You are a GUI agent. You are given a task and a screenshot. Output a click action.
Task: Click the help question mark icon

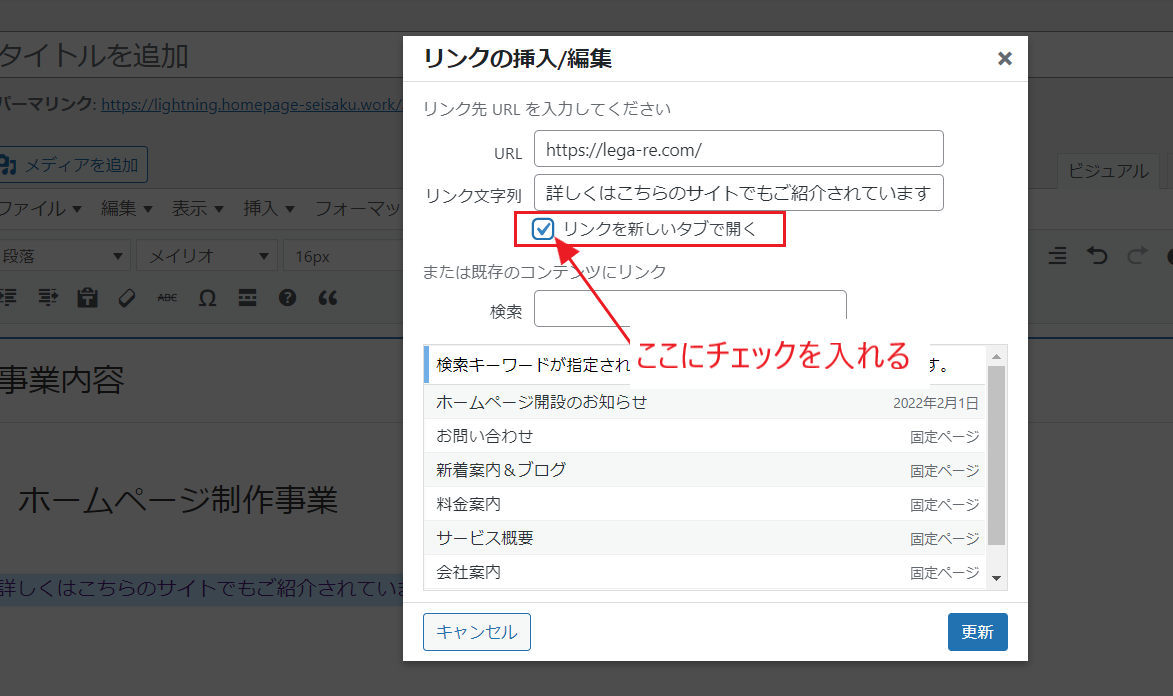[x=287, y=298]
